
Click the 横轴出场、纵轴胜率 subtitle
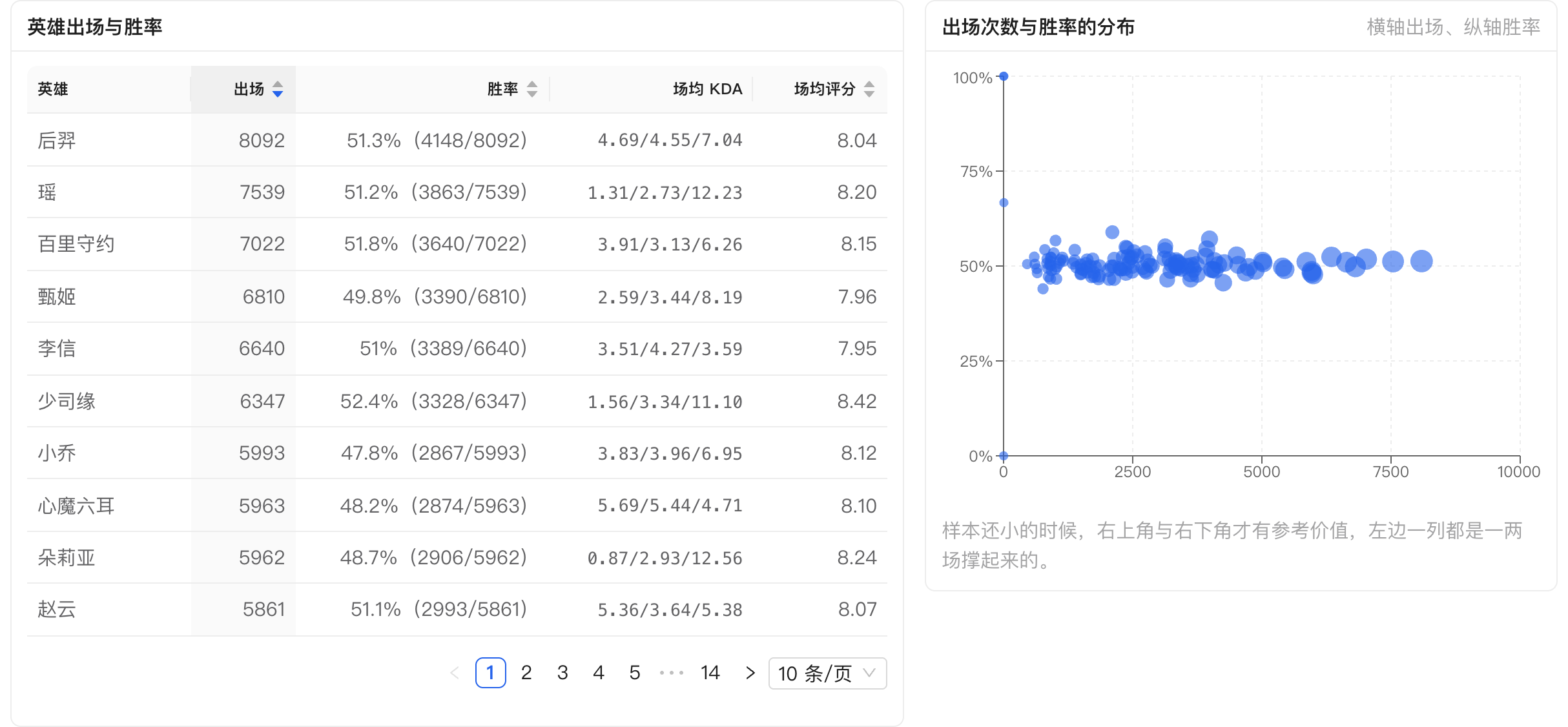pyautogui.click(x=1453, y=27)
